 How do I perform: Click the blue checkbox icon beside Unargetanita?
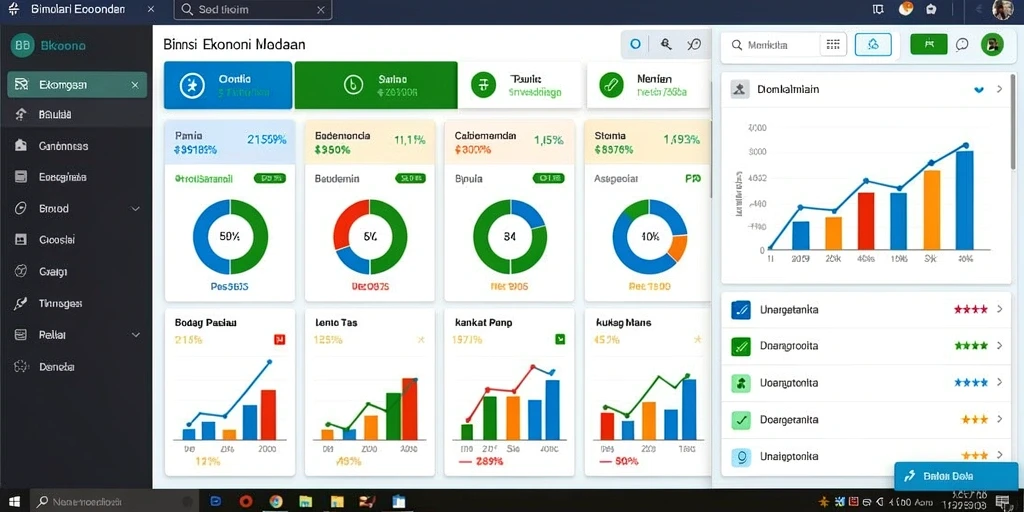click(x=741, y=310)
